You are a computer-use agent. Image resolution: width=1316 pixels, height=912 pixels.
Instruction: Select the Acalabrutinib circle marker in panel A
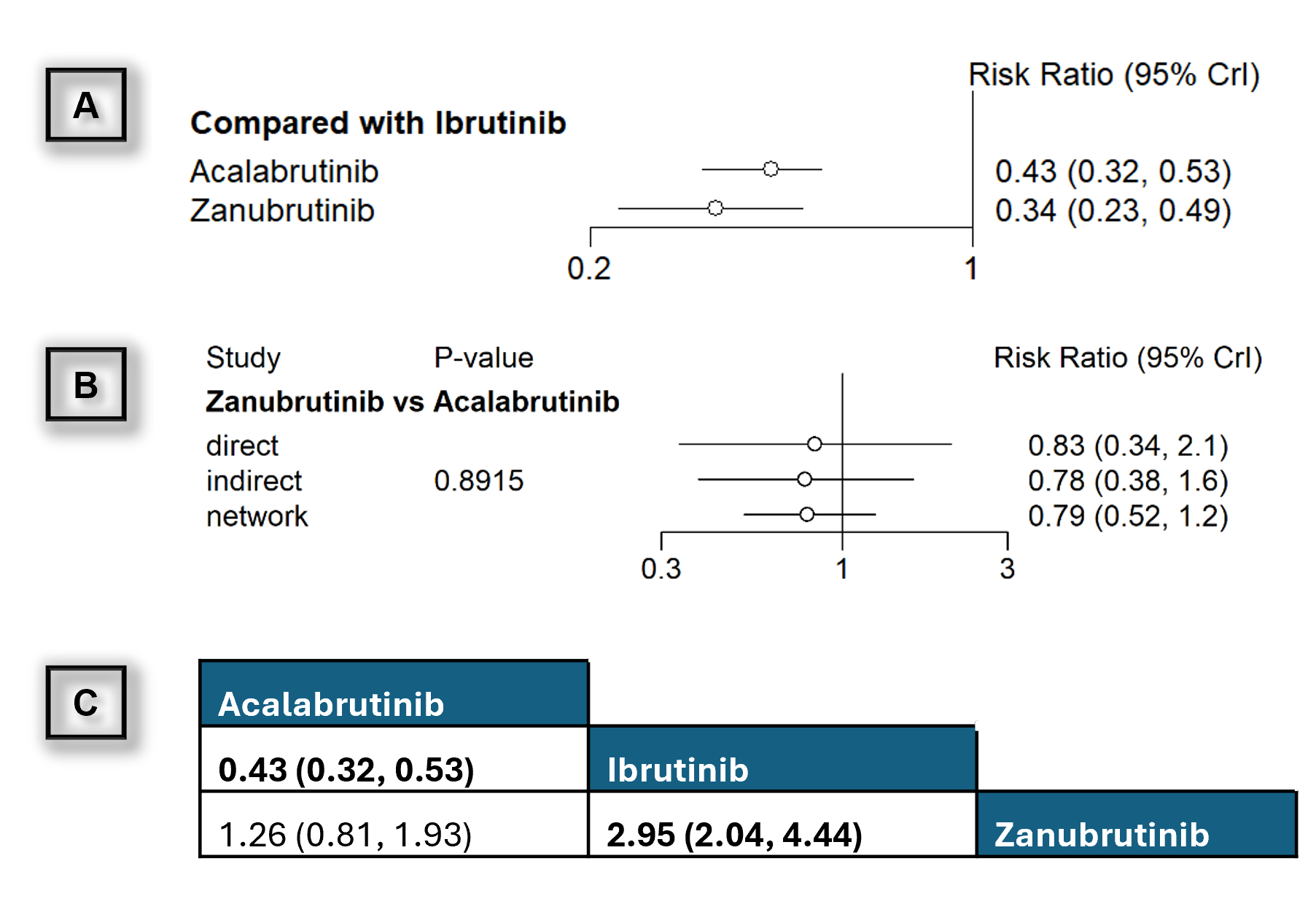[x=771, y=169]
